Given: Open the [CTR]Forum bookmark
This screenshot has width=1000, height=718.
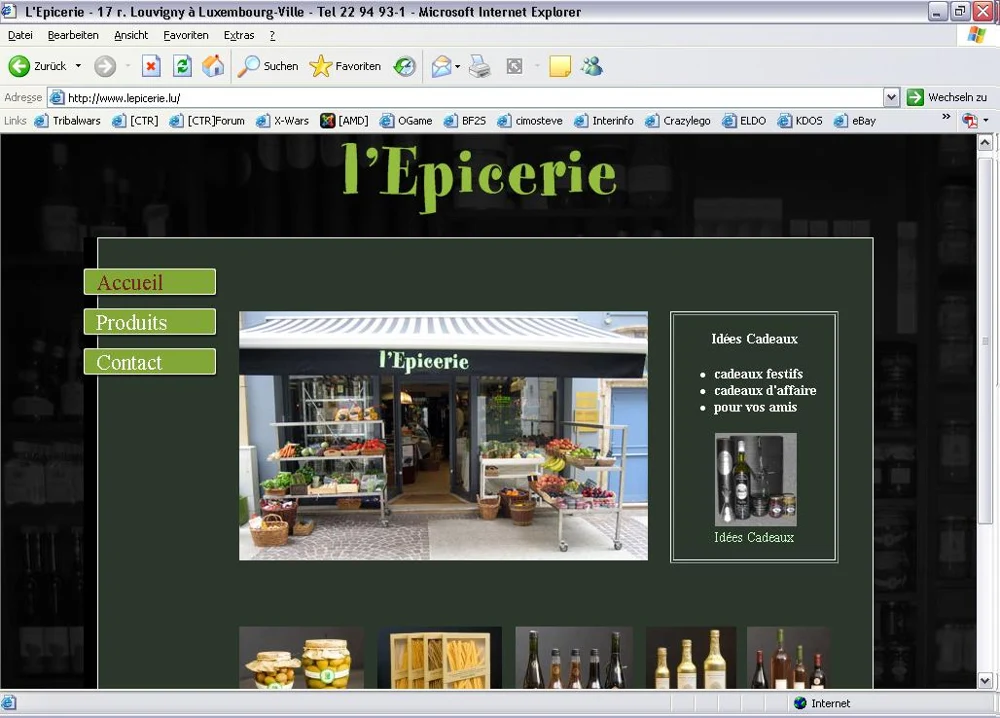Looking at the screenshot, I should tap(207, 121).
